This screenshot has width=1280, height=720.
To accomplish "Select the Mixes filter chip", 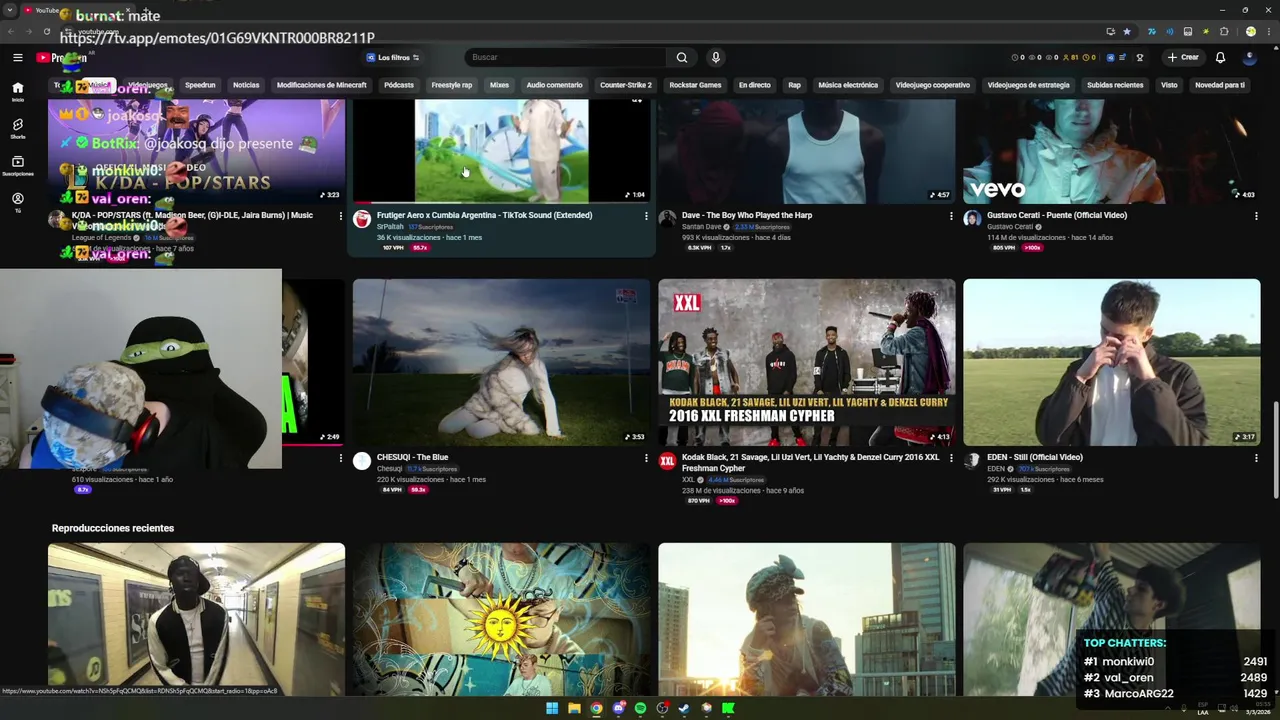I will pos(499,85).
